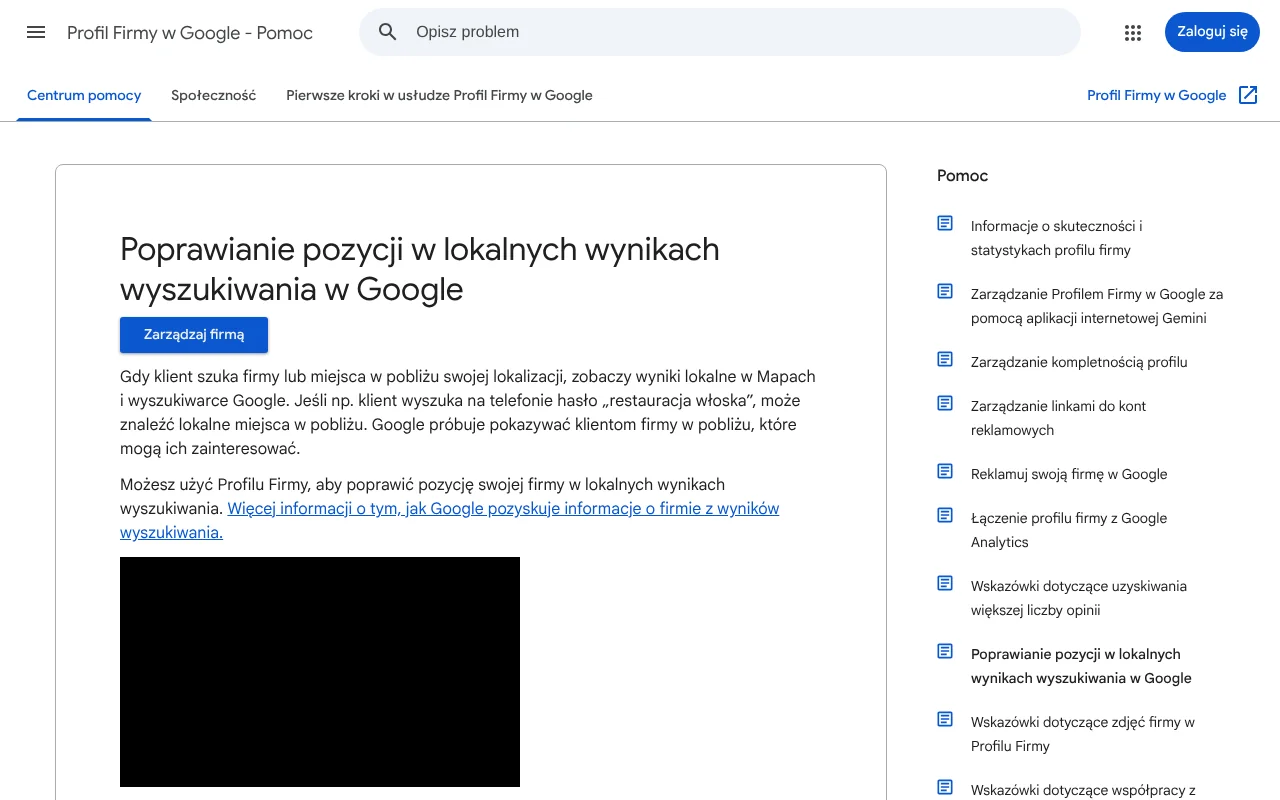Click the heading Poprawianie pozycji w lokalnych wynikach

(420, 269)
